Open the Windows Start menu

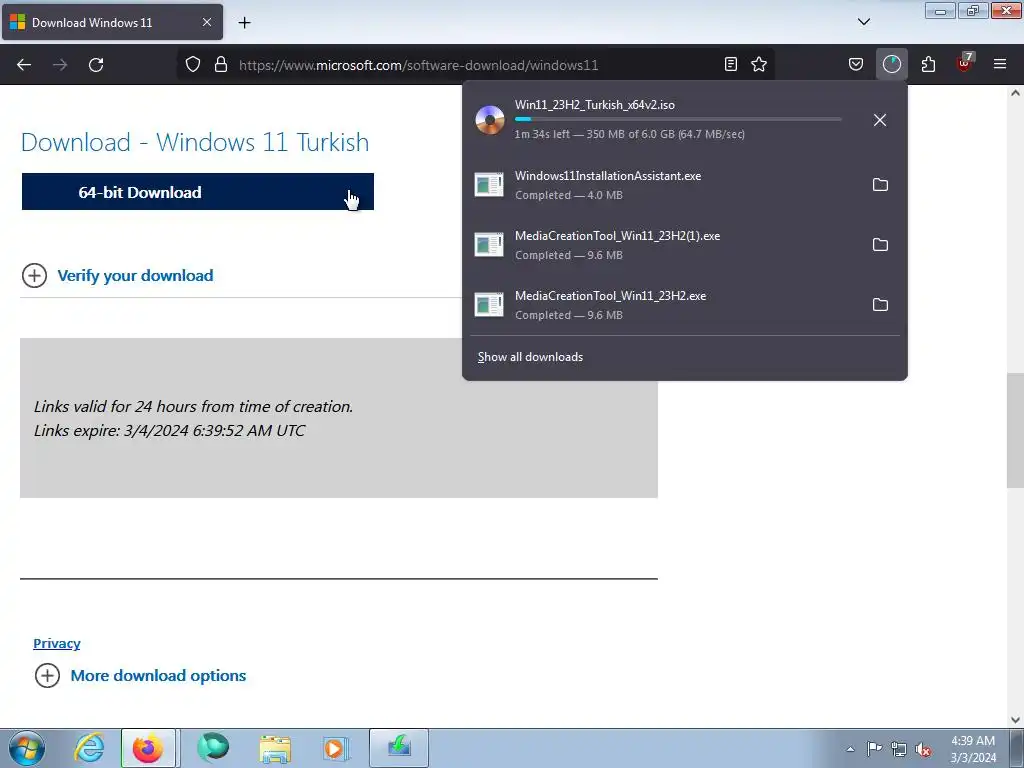pos(27,748)
